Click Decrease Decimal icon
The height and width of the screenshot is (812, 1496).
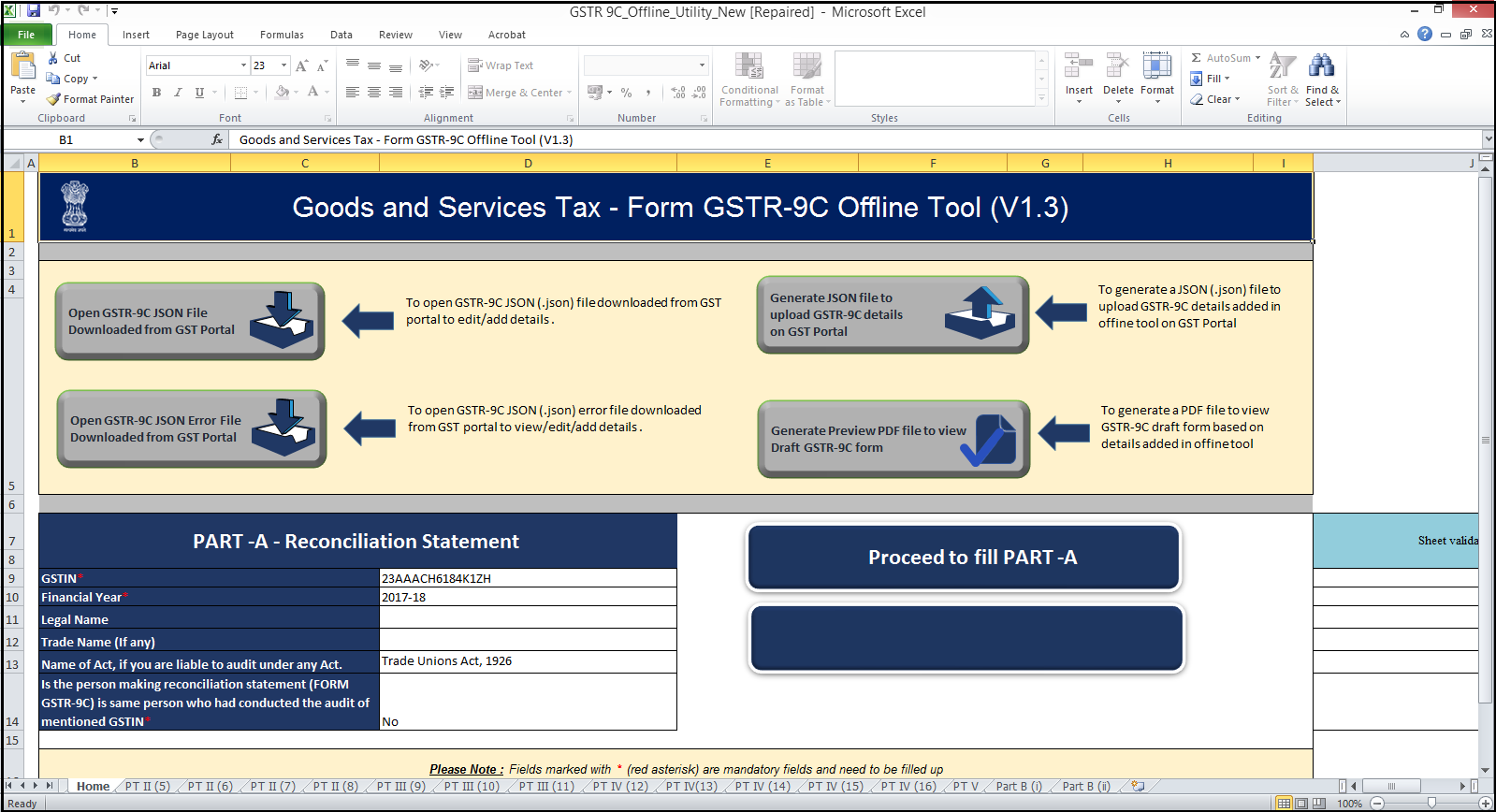(x=700, y=93)
